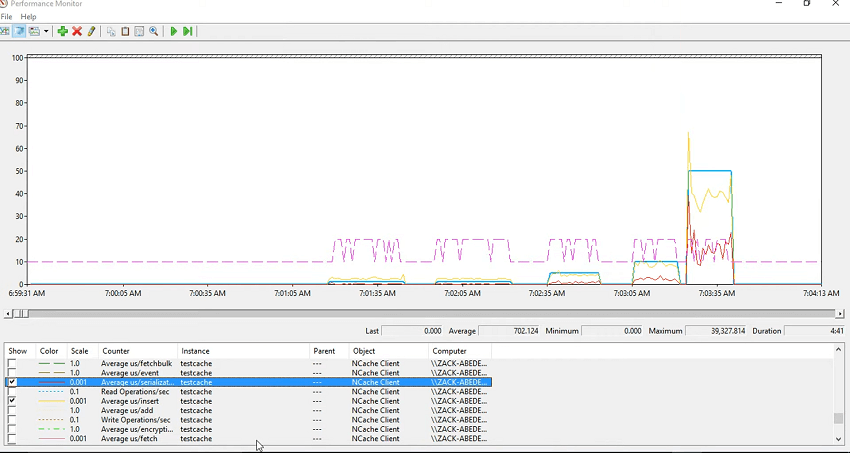Click the View Current Activity toolbar icon
The height and width of the screenshot is (453, 850).
[4, 31]
